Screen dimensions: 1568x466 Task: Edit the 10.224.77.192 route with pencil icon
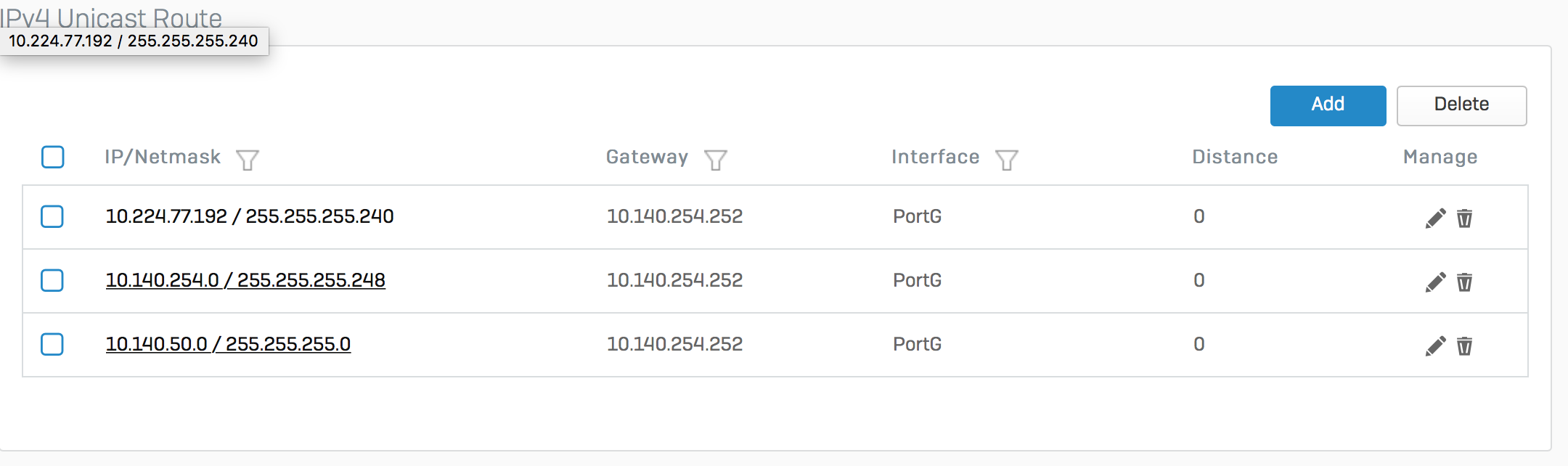point(1435,218)
